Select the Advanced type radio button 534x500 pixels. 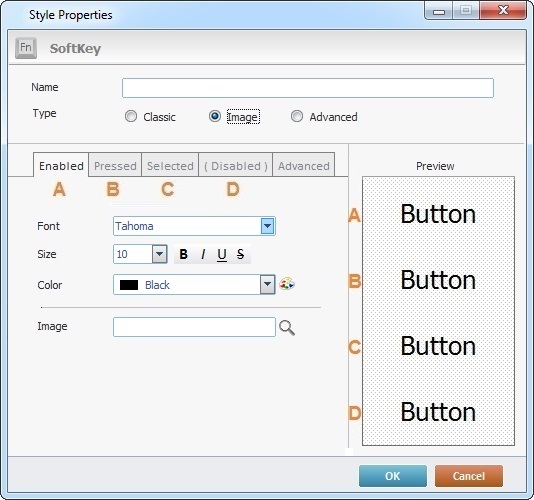pyautogui.click(x=297, y=116)
